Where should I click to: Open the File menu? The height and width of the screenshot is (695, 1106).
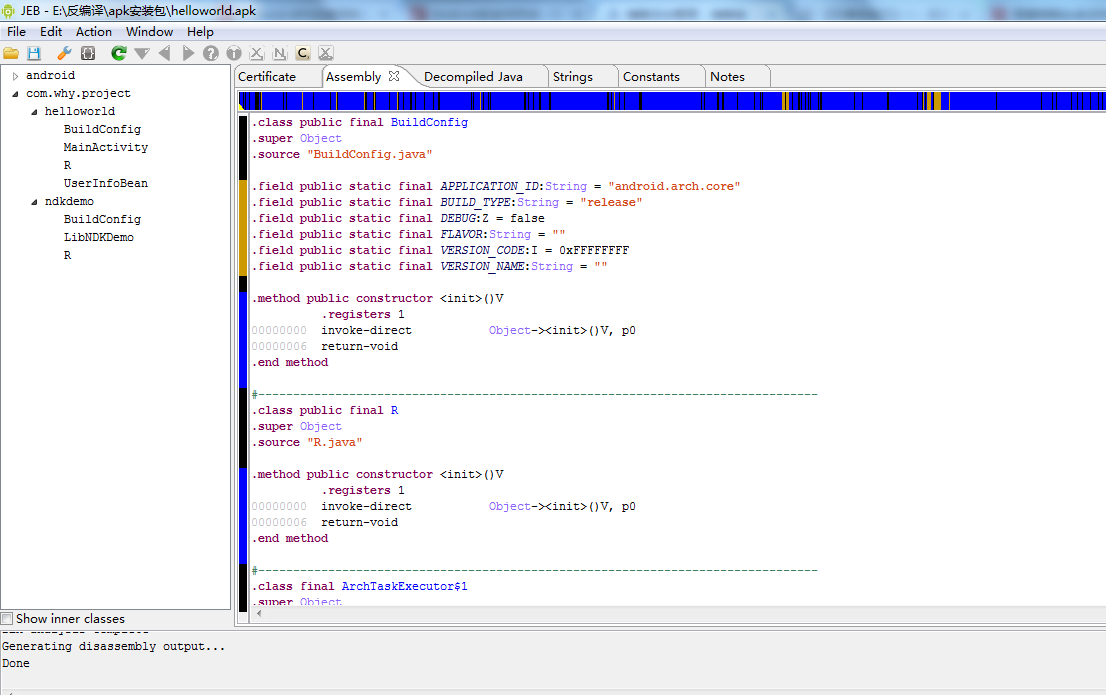coord(16,32)
